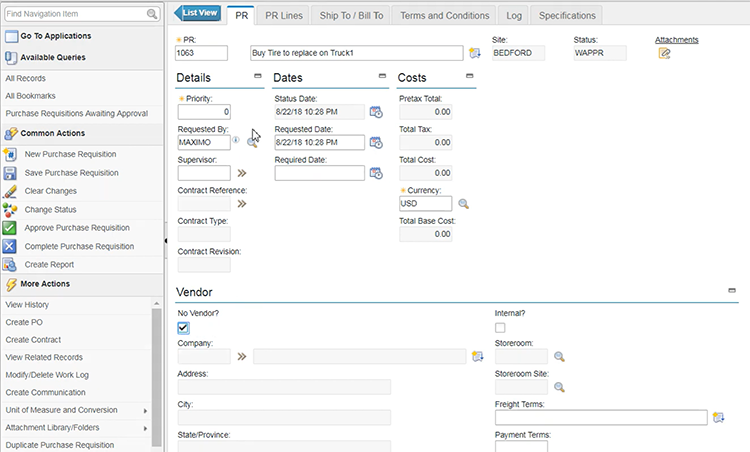The width and height of the screenshot is (750, 452).
Task: Collapse the Dates section
Action: pyautogui.click(x=382, y=77)
